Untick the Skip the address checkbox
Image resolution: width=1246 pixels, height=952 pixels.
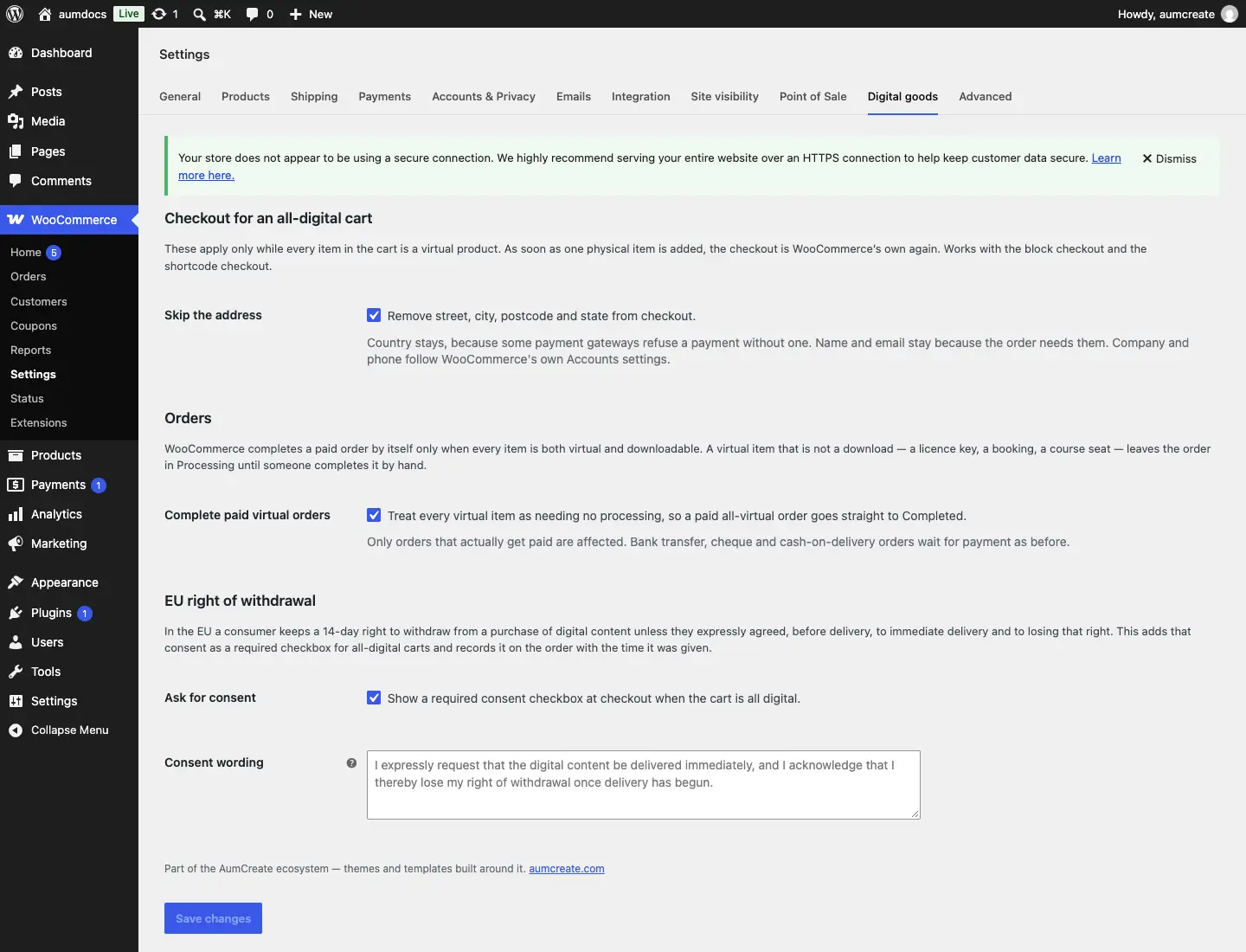pos(374,315)
